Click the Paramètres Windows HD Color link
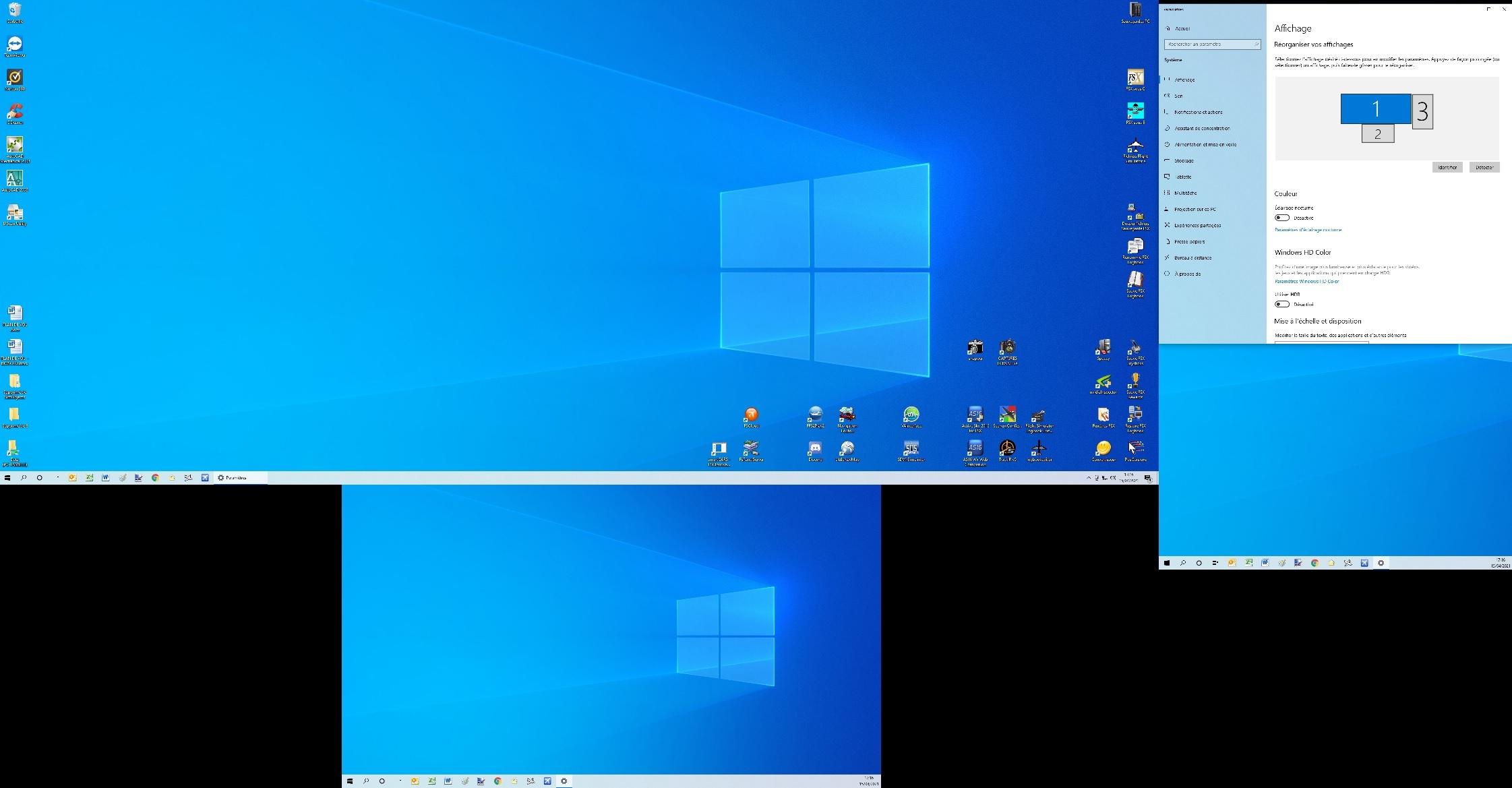The image size is (1512, 788). (1306, 281)
